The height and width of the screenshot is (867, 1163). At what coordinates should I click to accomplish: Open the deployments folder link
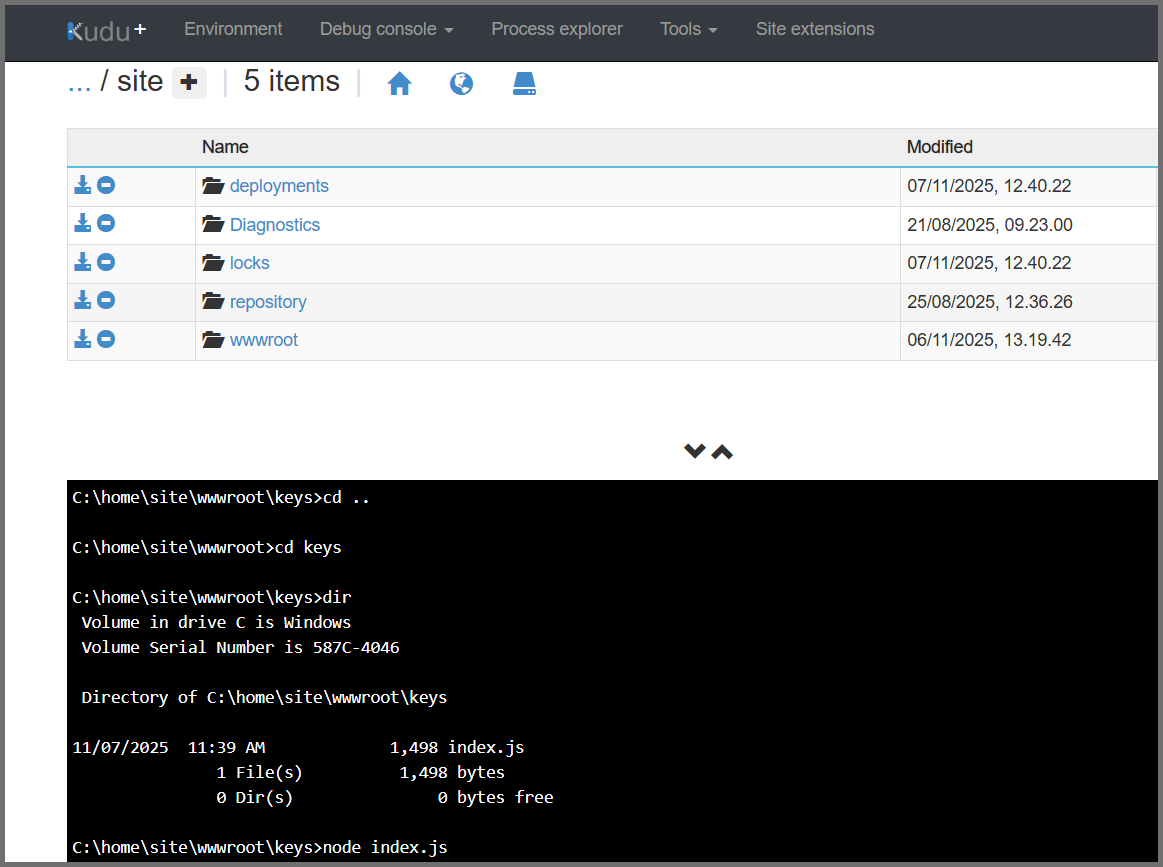[x=279, y=186]
